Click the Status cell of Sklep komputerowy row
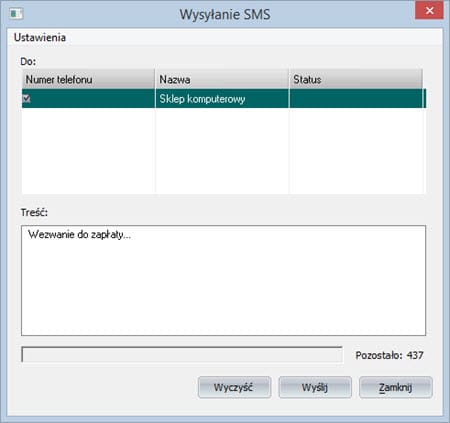This screenshot has width=450, height=423. (x=356, y=99)
